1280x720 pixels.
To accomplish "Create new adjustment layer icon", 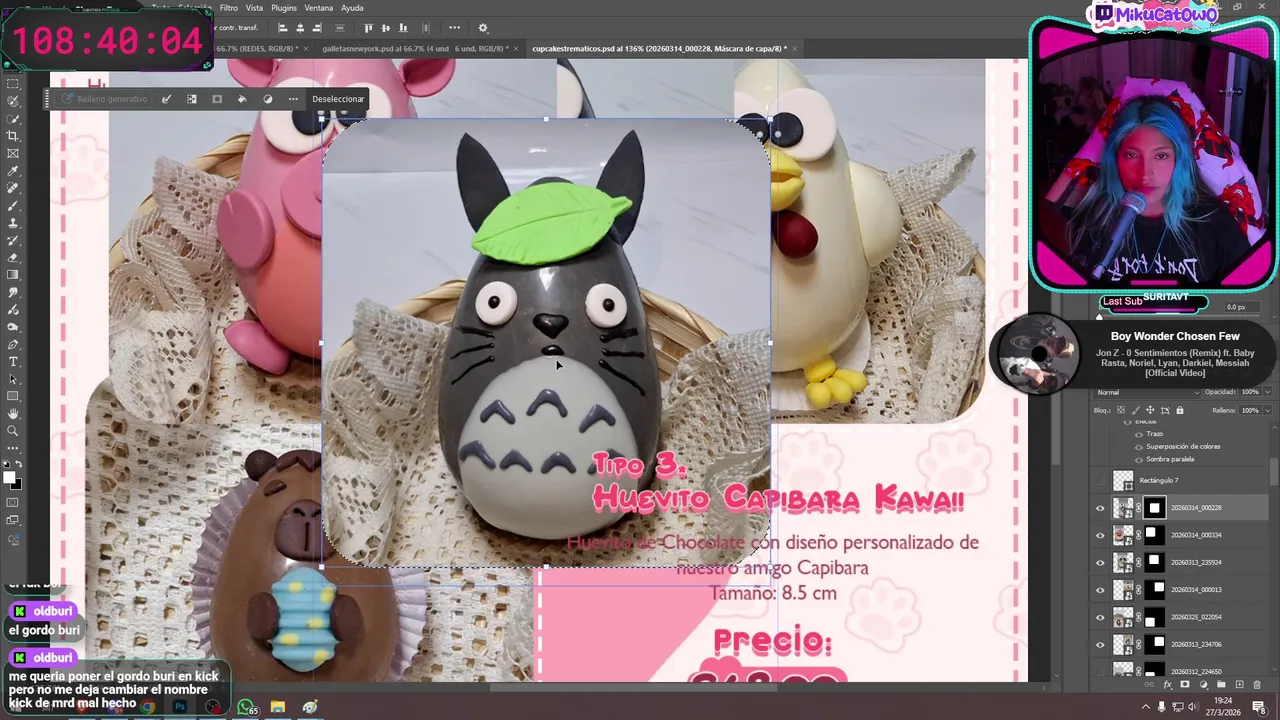I will click(x=1203, y=685).
